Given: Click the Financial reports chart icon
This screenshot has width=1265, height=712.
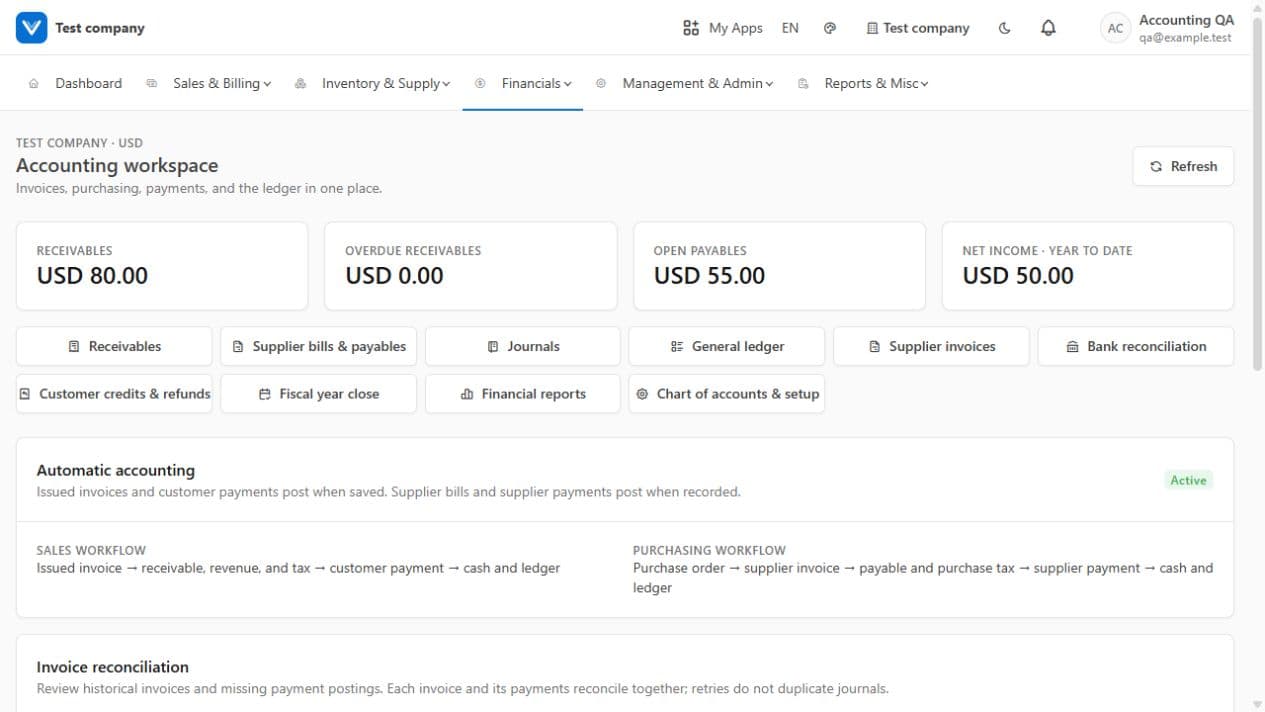Looking at the screenshot, I should pos(467,395).
